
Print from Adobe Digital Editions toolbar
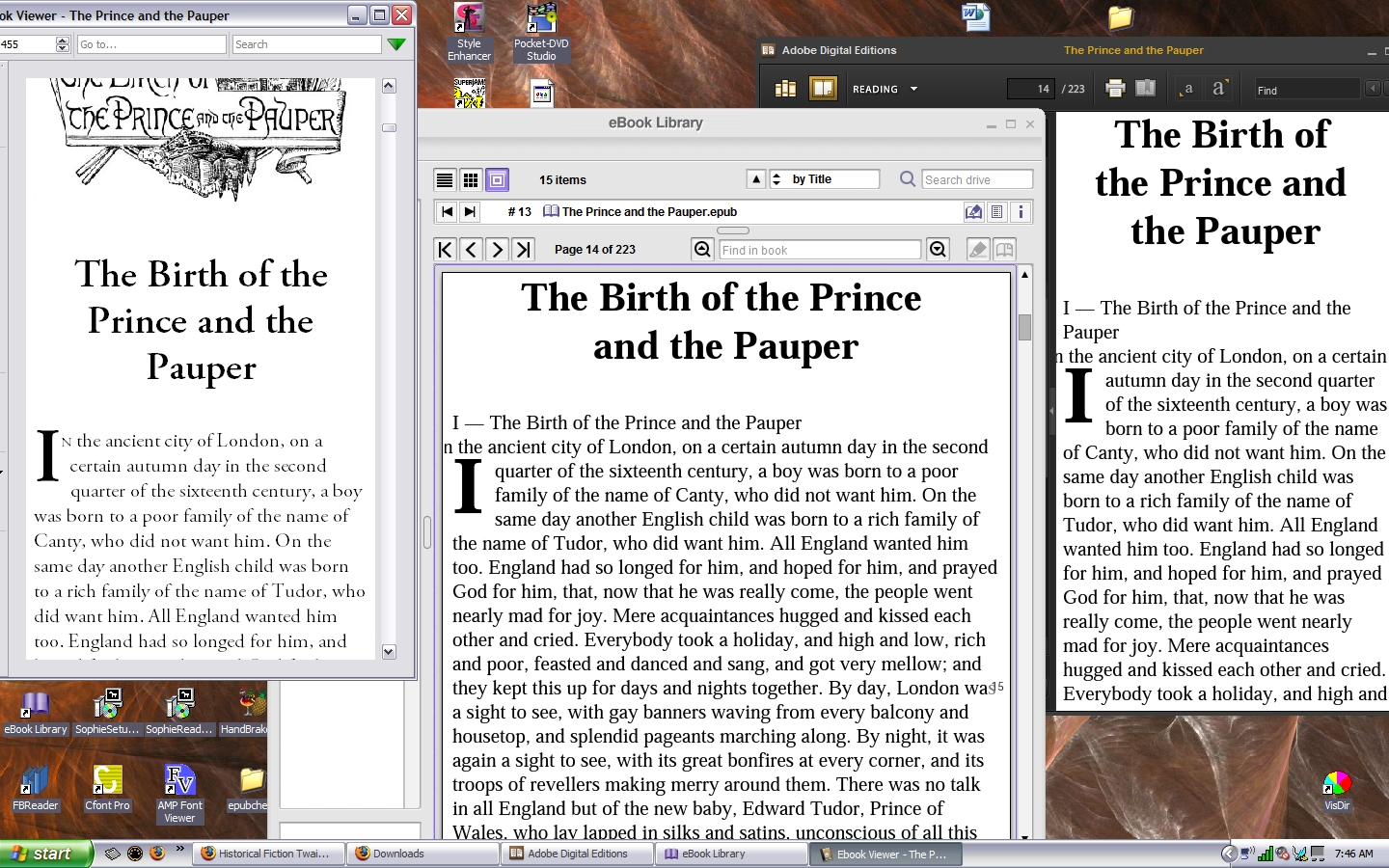[x=1115, y=89]
